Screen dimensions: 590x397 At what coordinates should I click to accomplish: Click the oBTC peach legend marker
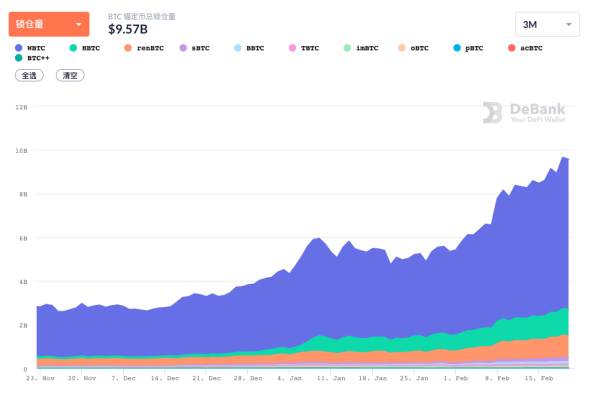[402, 48]
